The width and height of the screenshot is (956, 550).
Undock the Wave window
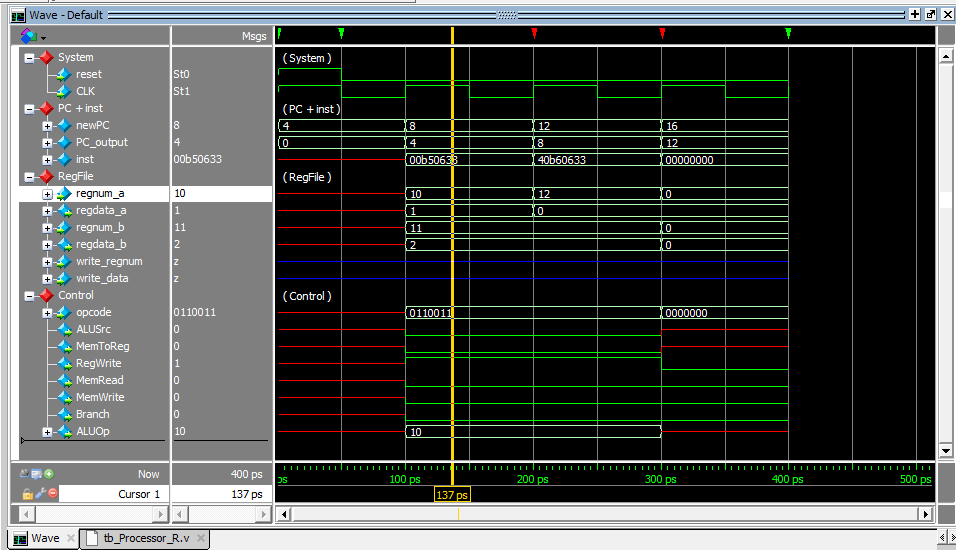[931, 15]
